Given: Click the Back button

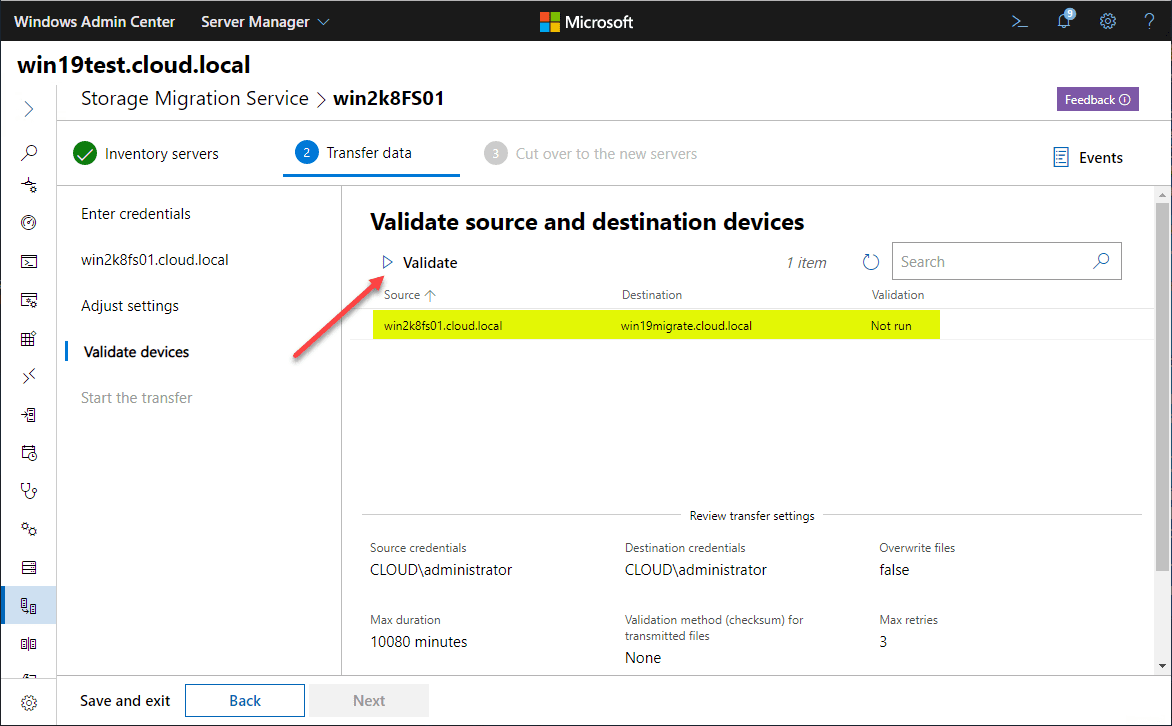Looking at the screenshot, I should click(x=244, y=700).
